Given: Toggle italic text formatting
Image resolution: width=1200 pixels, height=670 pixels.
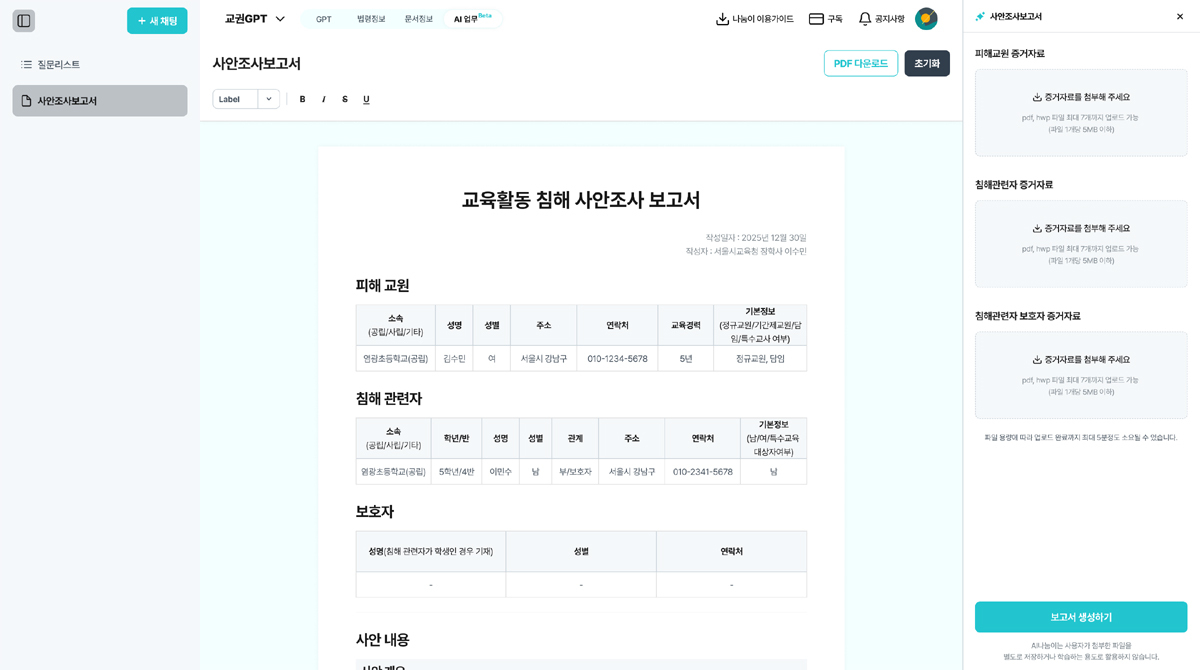Looking at the screenshot, I should (x=323, y=99).
